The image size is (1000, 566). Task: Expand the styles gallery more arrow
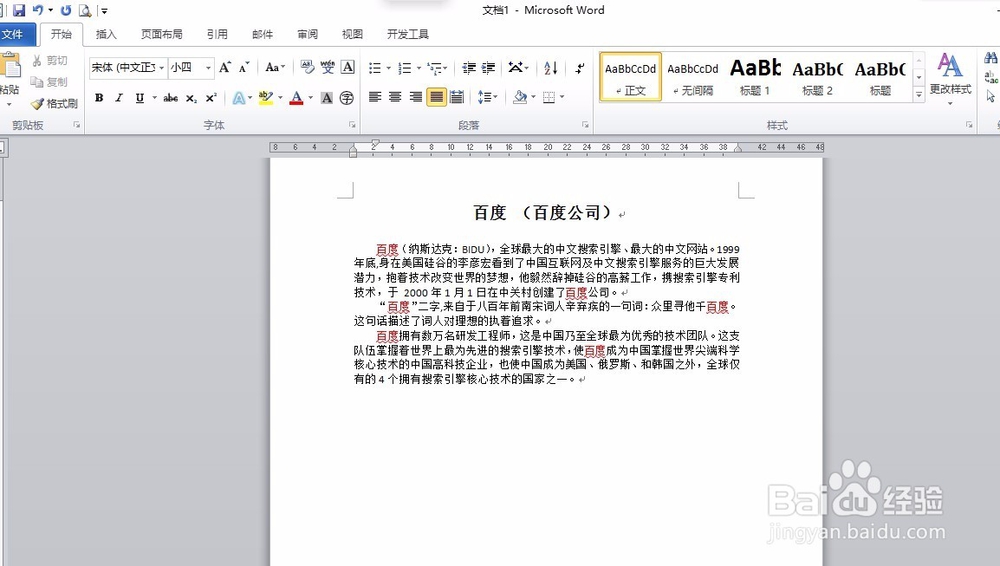(919, 94)
